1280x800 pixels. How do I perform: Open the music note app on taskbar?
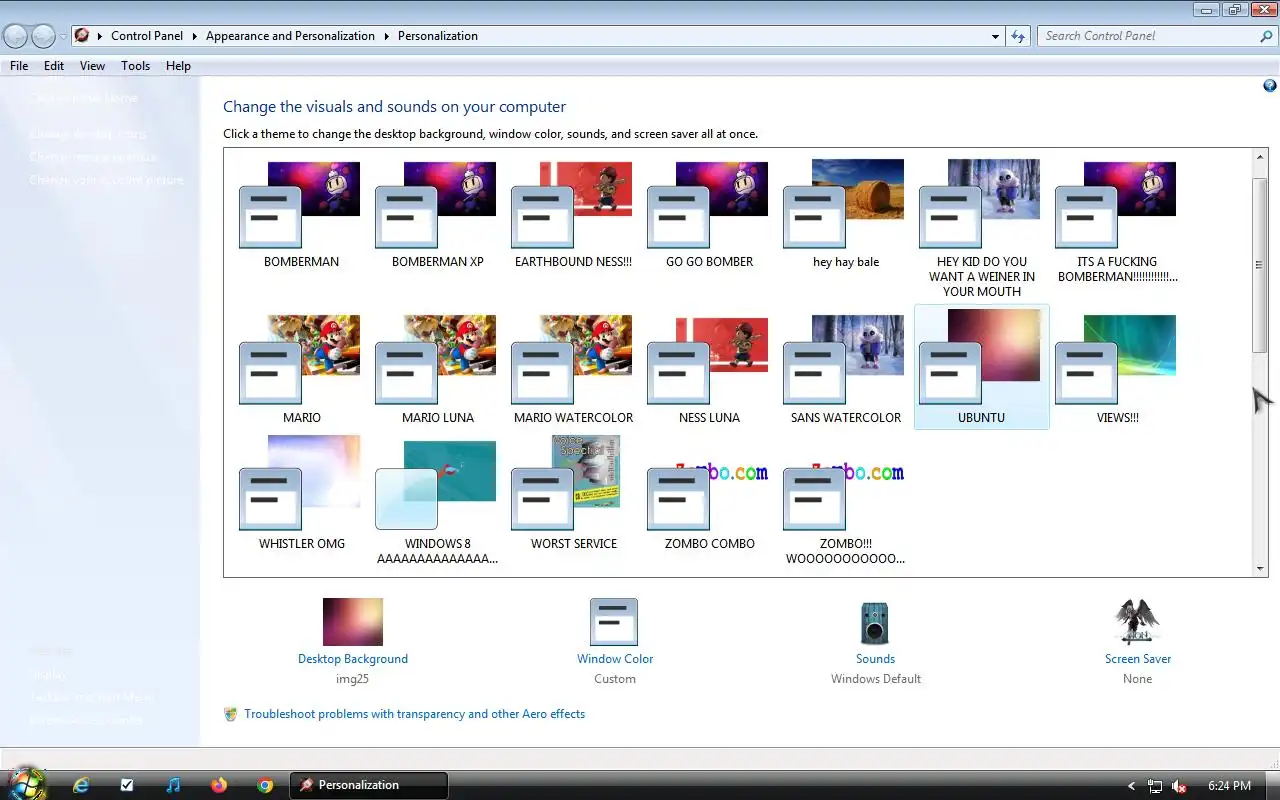173,785
